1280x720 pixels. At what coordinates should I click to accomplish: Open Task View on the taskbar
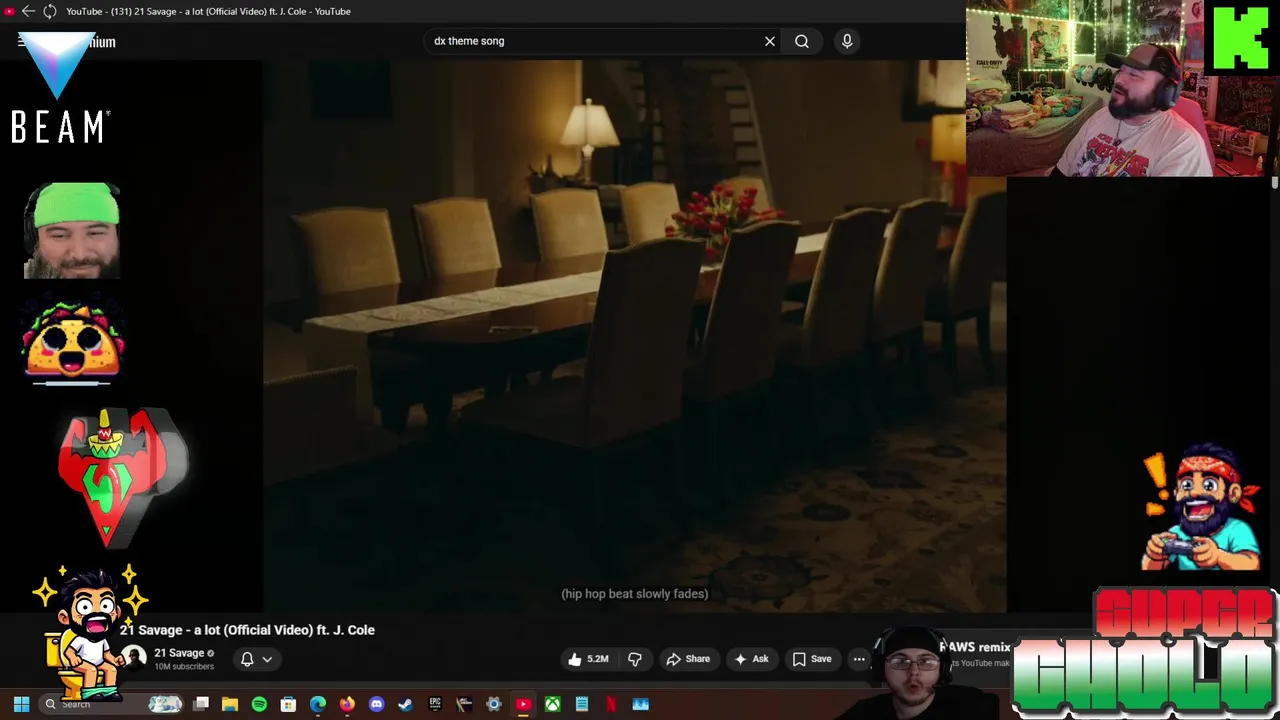click(201, 704)
